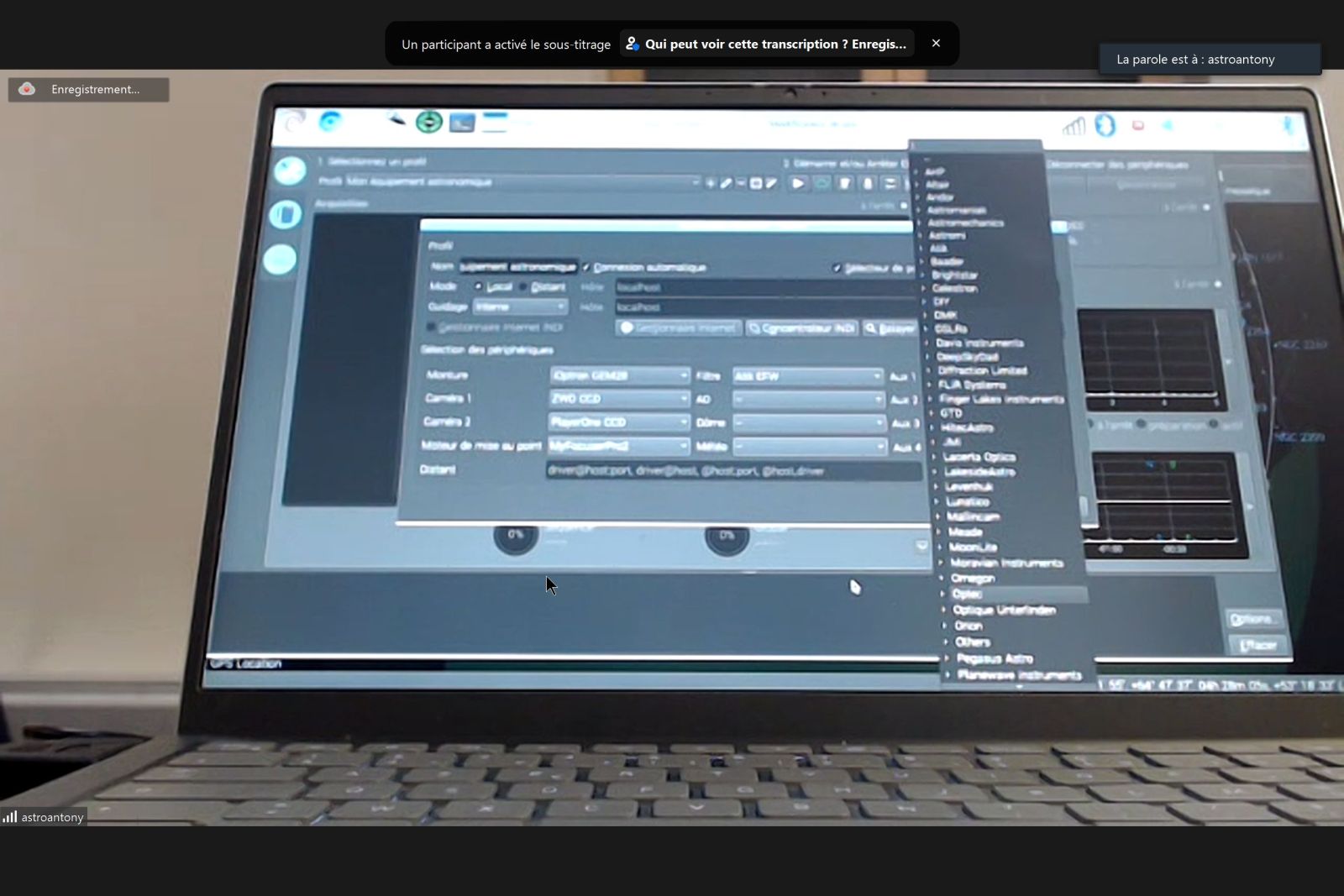Open the AO device dropdown
The width and height of the screenshot is (1344, 896).
(809, 400)
